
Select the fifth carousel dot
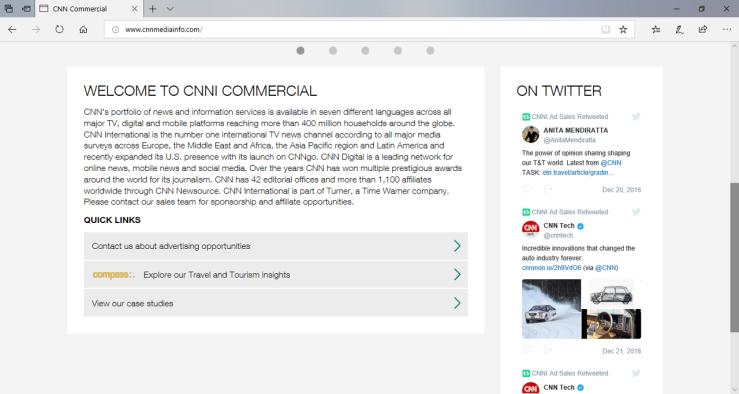[430, 50]
